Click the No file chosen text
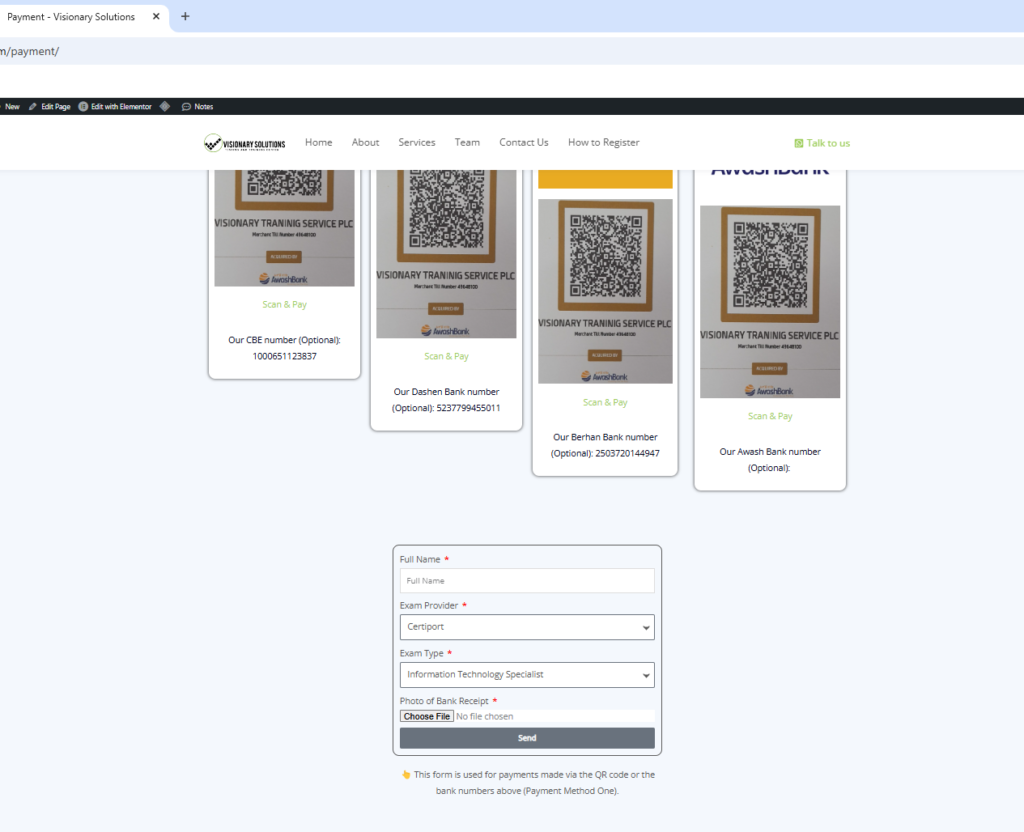Screen dimensions: 1024x832 (485, 716)
